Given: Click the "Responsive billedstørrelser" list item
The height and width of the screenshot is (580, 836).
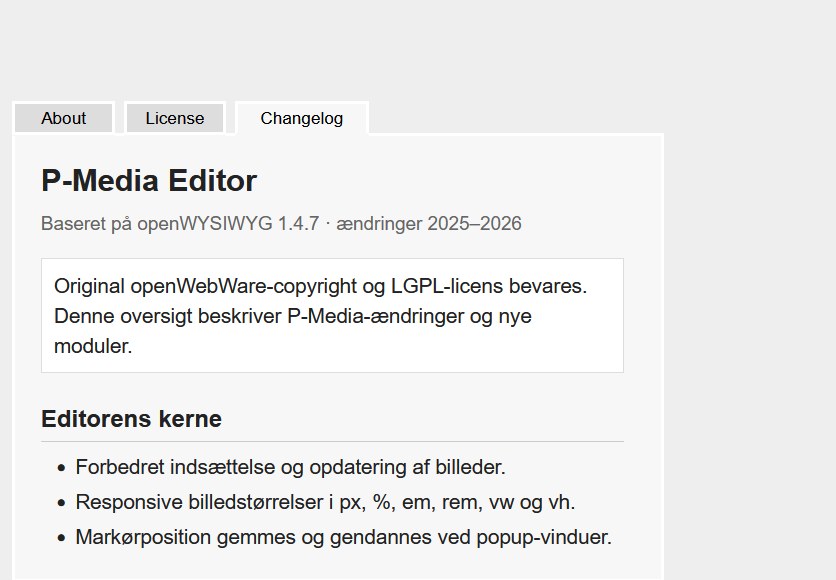Looking at the screenshot, I should pos(325,502).
